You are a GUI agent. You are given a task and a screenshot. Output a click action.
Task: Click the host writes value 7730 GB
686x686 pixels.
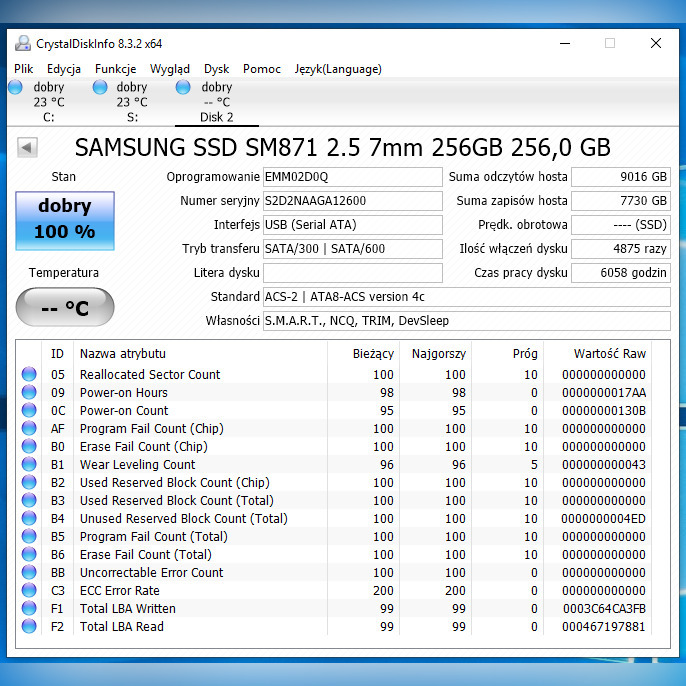tap(621, 201)
